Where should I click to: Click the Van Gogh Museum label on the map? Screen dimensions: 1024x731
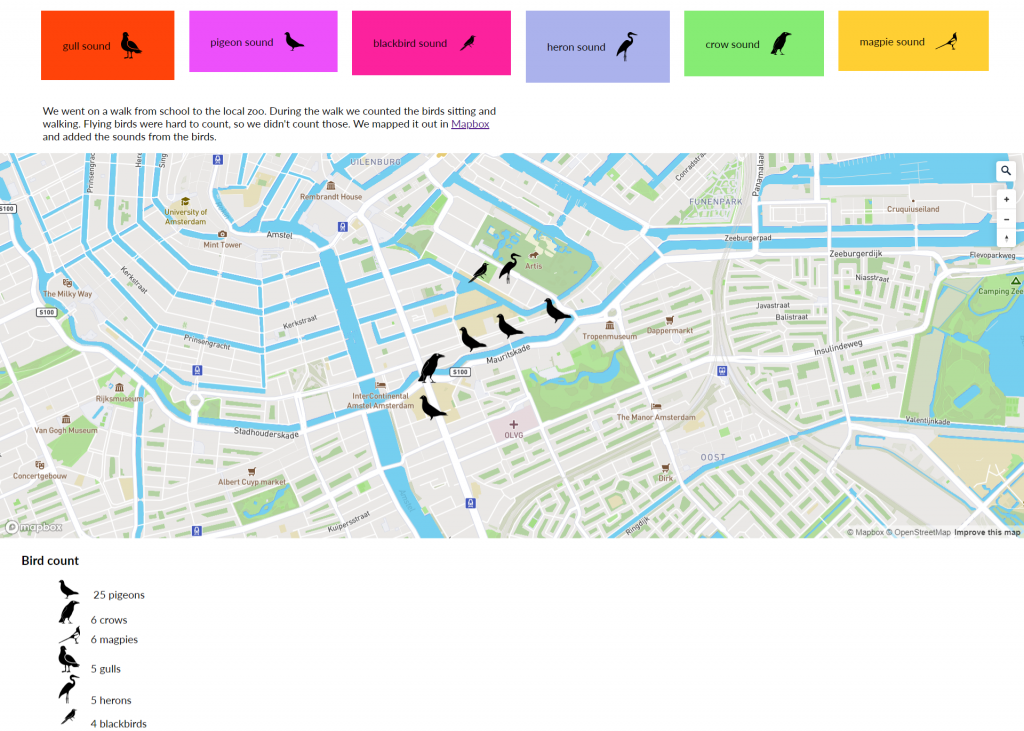click(x=66, y=430)
